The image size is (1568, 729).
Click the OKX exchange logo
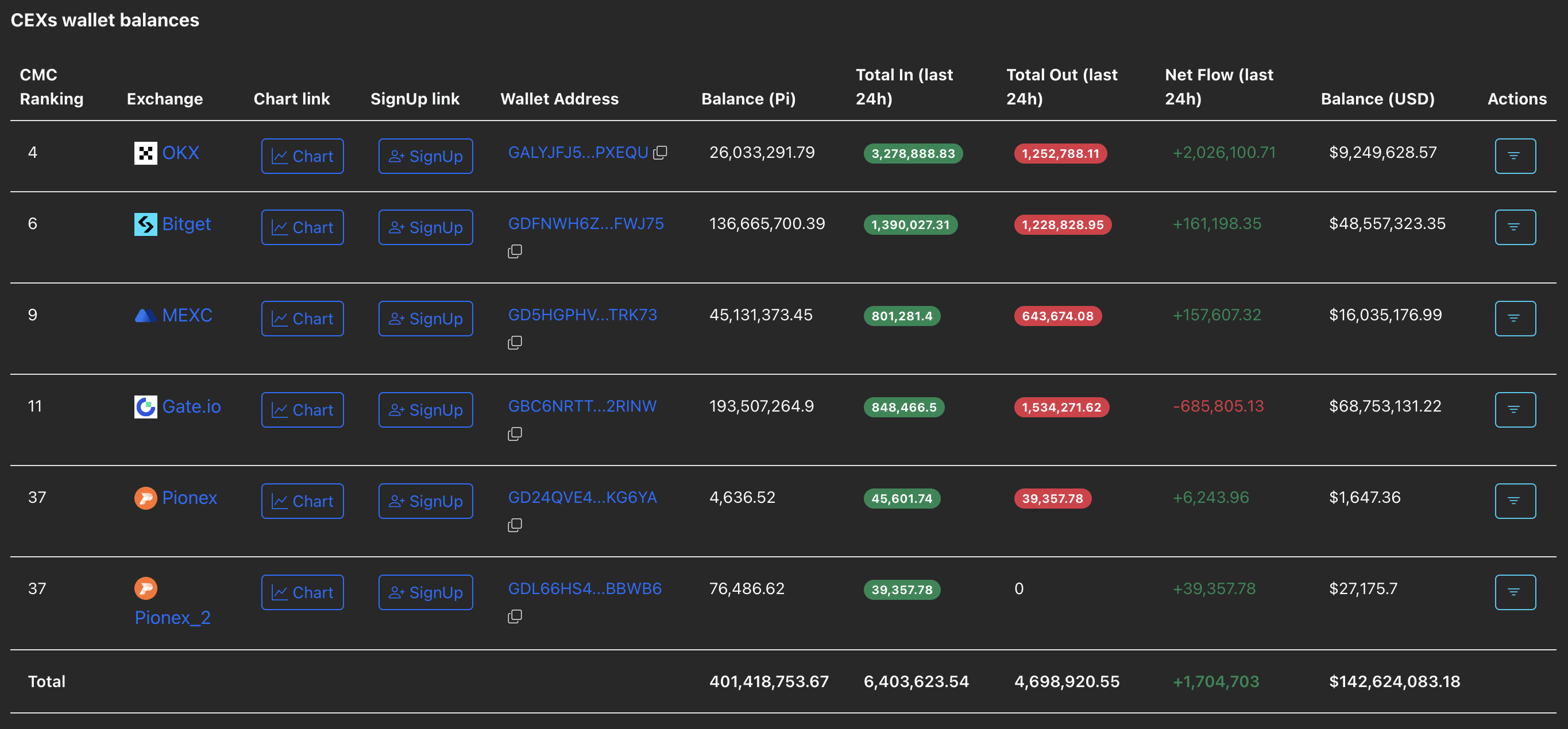(145, 153)
